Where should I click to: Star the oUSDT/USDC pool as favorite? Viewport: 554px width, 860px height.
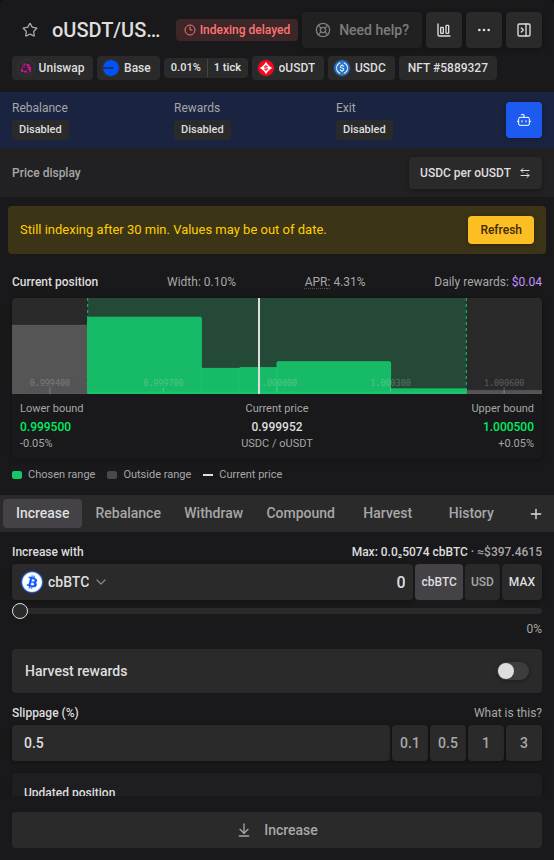[x=30, y=30]
